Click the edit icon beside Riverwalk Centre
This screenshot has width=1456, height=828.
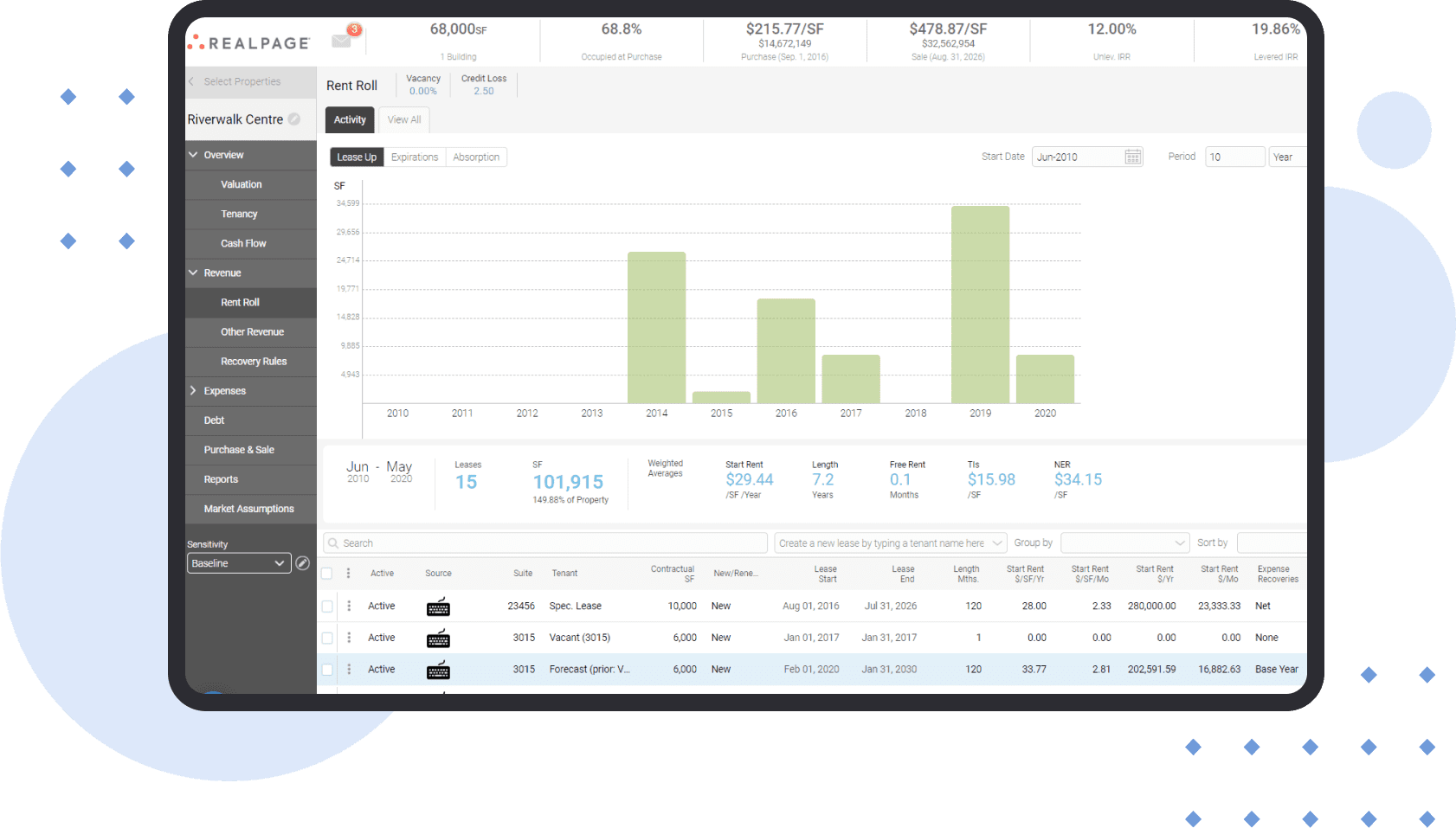294,119
